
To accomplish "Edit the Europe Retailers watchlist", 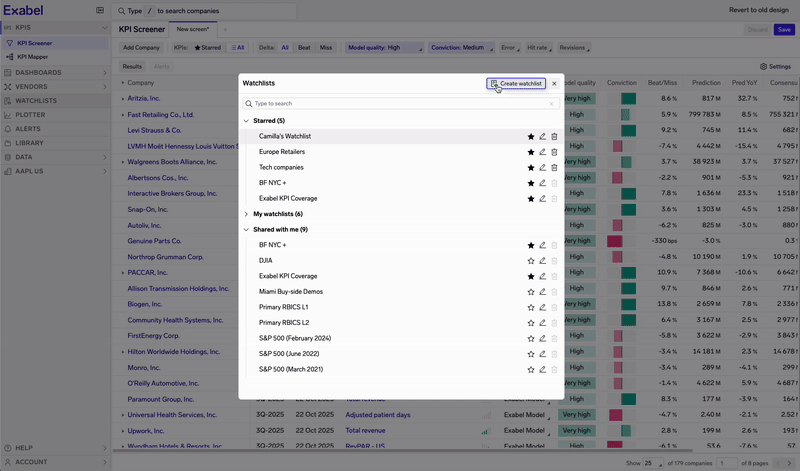I will point(542,152).
